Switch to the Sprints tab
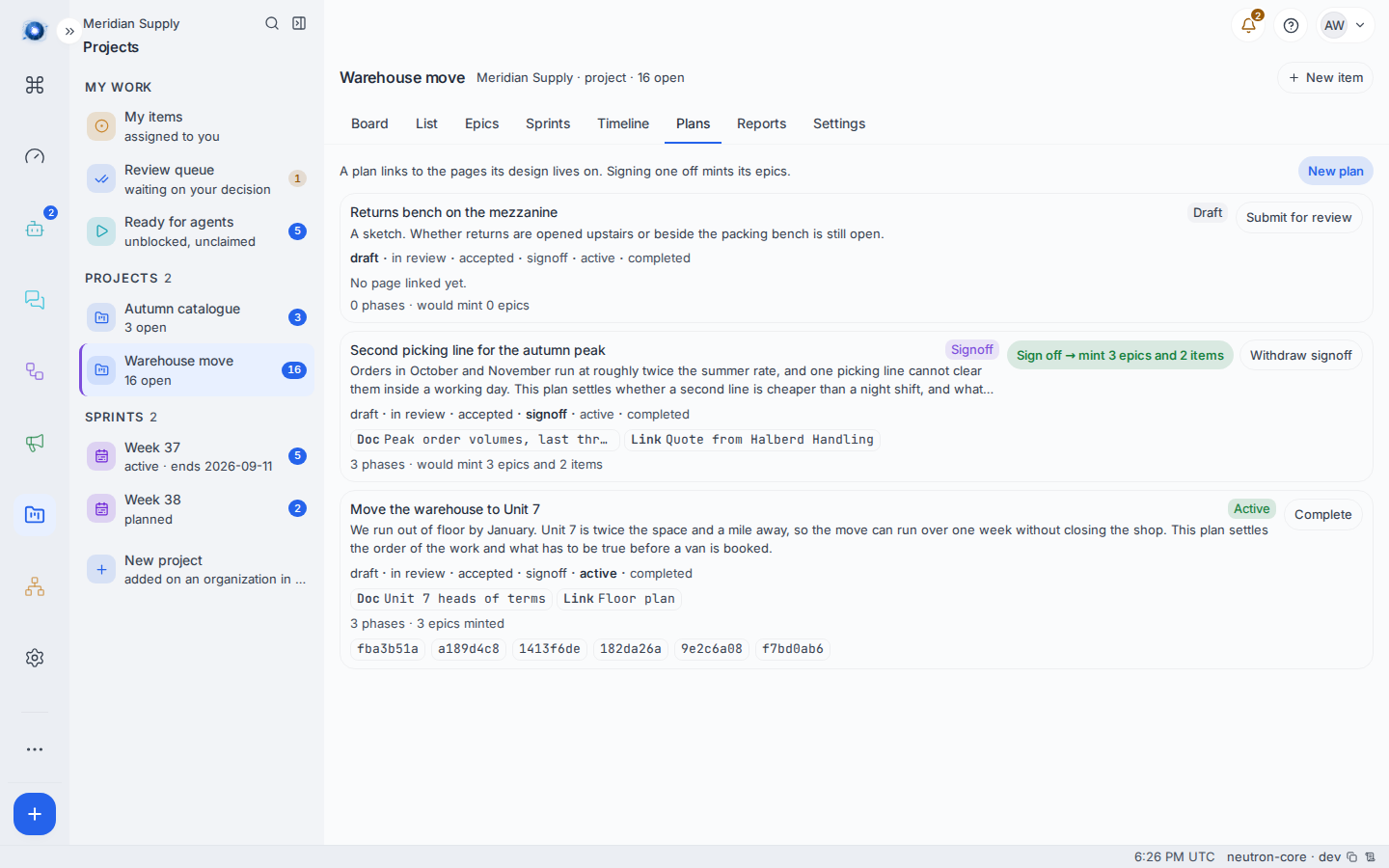The width and height of the screenshot is (1389, 868). click(548, 123)
